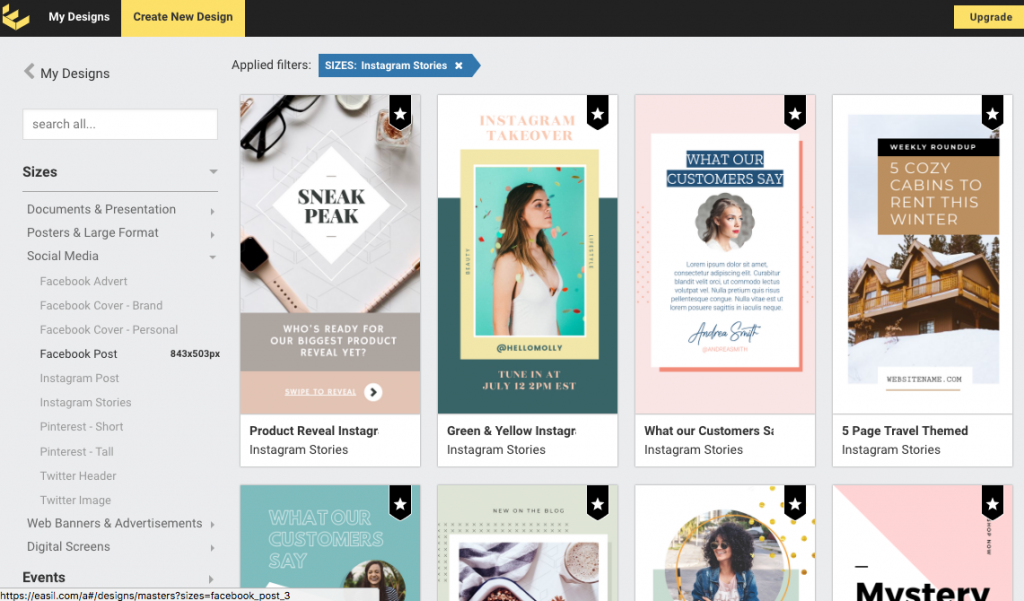The width and height of the screenshot is (1024, 601).
Task: Switch to Create New Design tab
Action: 183,17
